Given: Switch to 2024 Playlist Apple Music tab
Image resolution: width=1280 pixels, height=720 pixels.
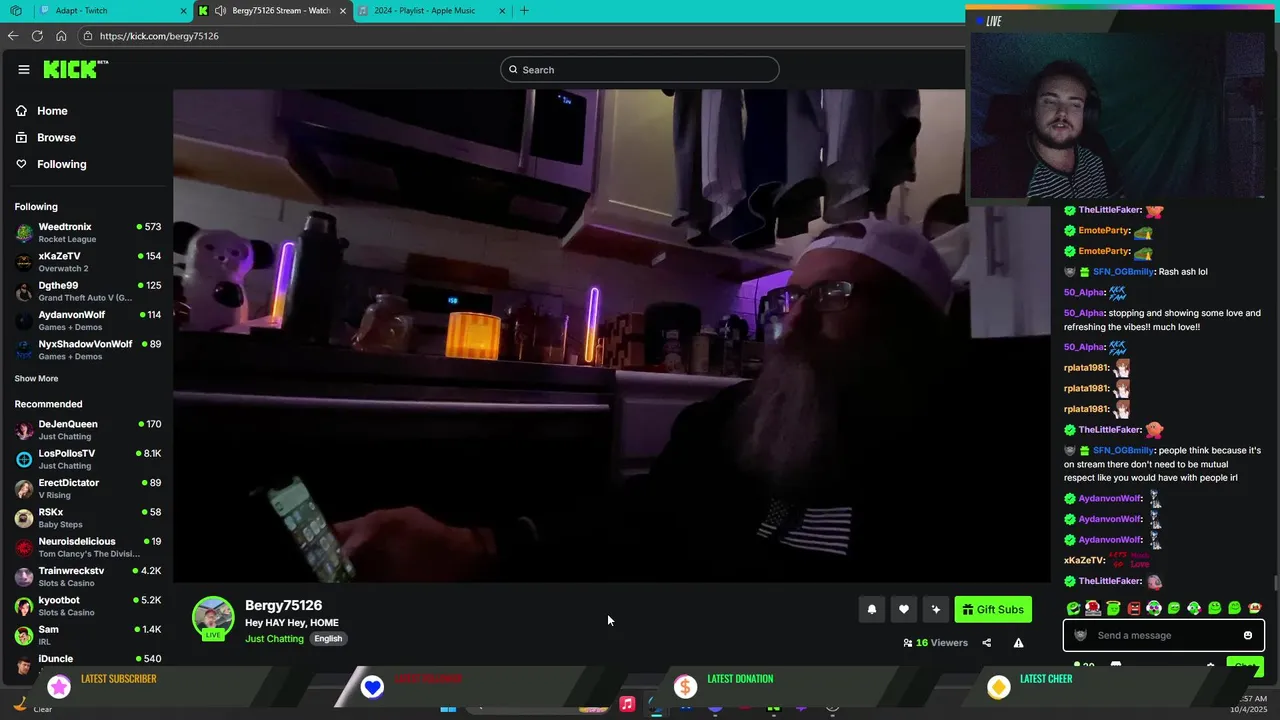Looking at the screenshot, I should point(432,11).
